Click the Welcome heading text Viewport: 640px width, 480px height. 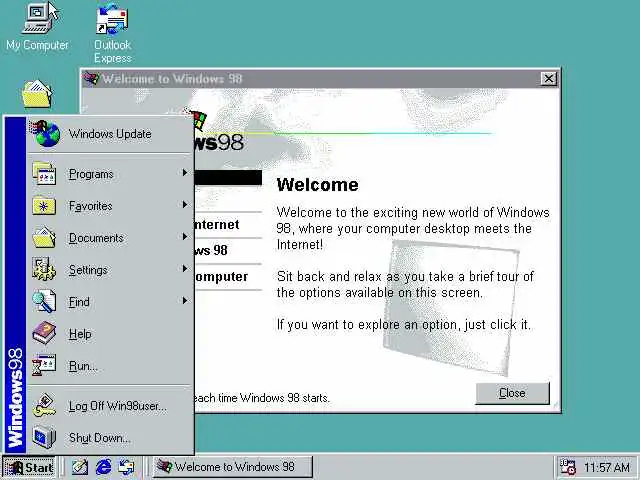point(318,184)
